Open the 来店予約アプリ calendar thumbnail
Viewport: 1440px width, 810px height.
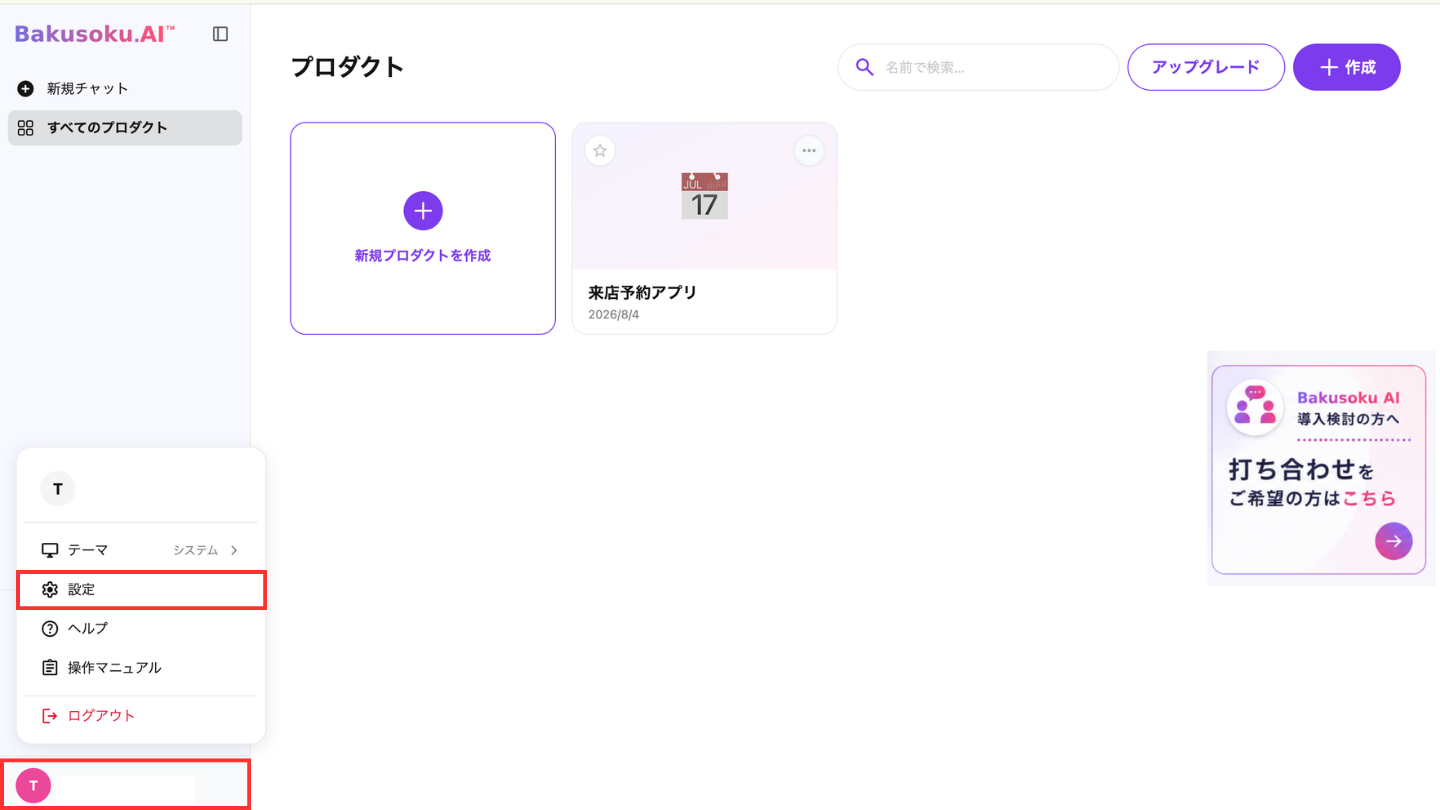pos(705,196)
